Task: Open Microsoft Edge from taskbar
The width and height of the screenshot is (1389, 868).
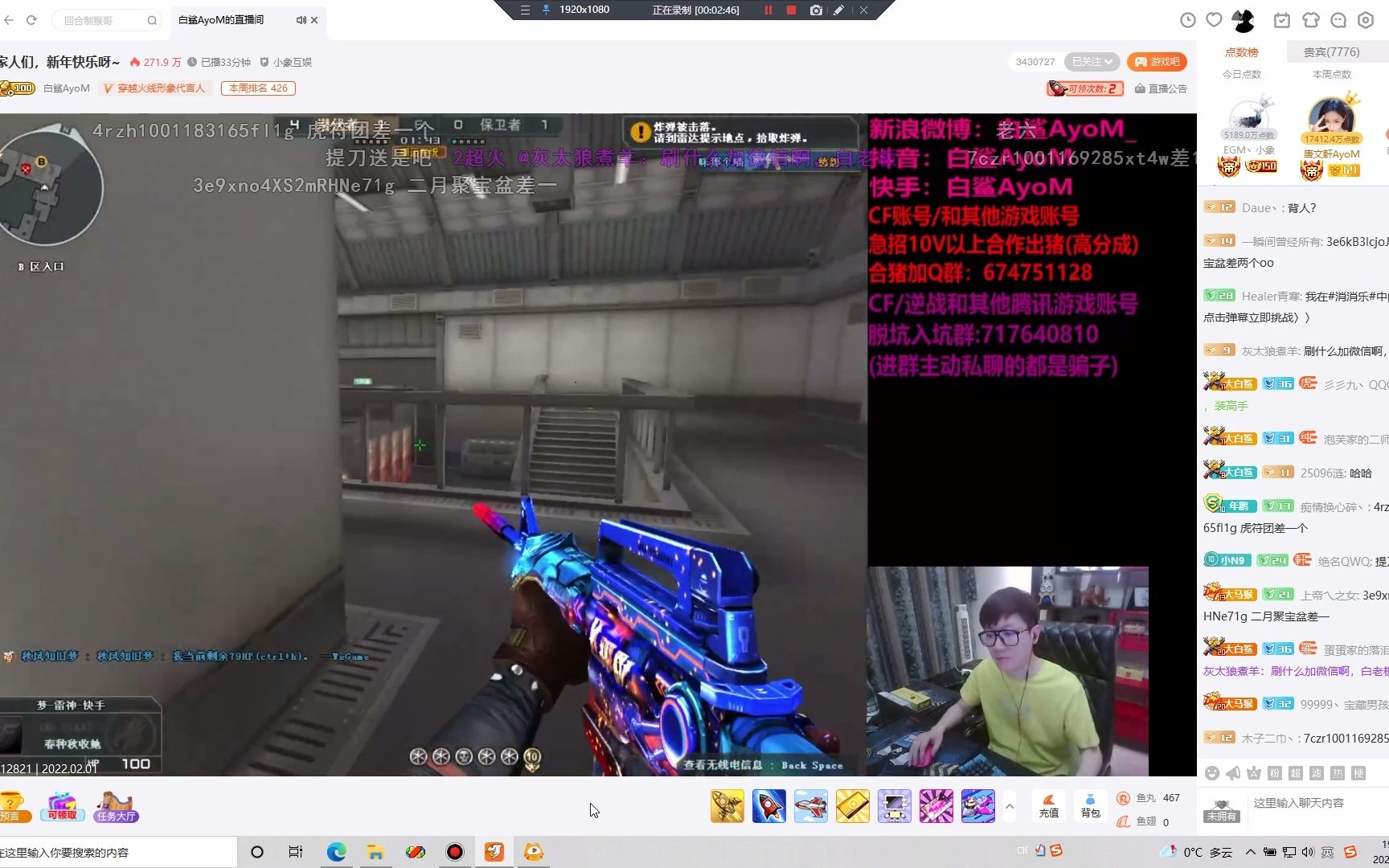Action: click(336, 852)
